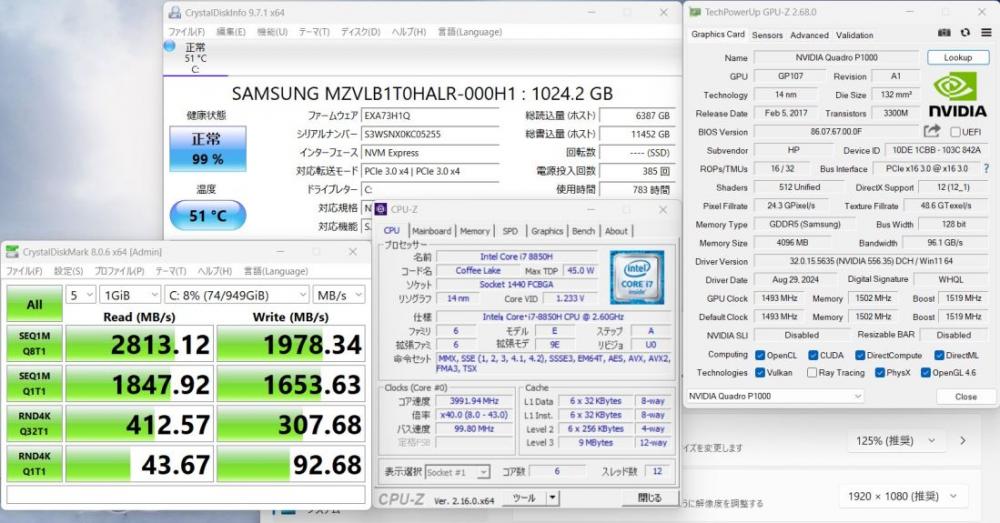1000x523 pixels.
Task: Click the empty comment field in CrystalDiskMark
Action: pyautogui.click(x=186, y=494)
